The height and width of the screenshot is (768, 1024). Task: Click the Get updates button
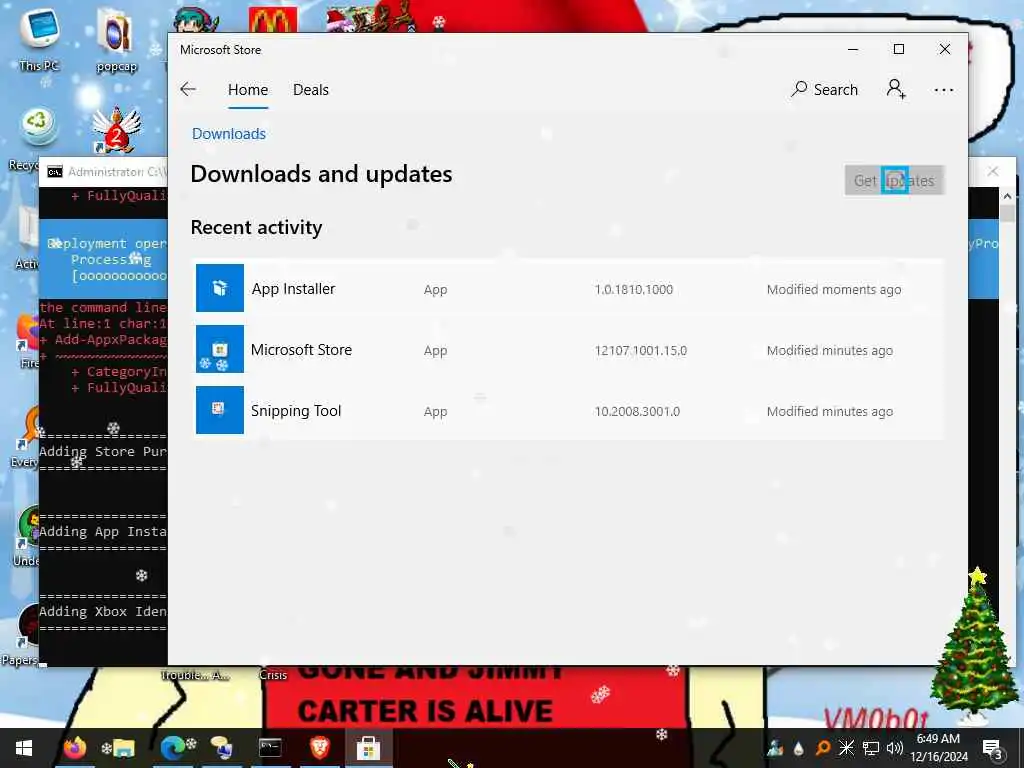click(x=894, y=180)
